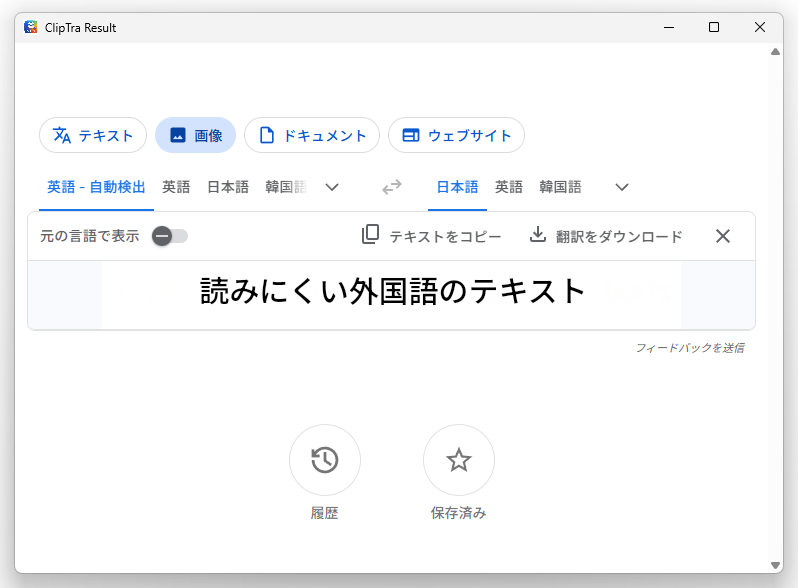Click the scrollbar up arrow

point(776,51)
